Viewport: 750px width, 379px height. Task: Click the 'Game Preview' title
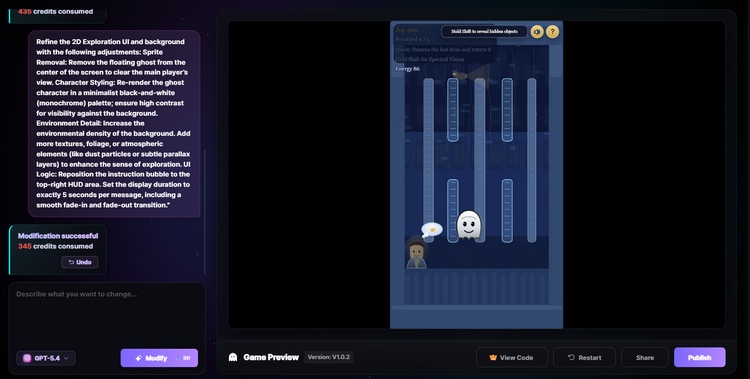coord(271,357)
